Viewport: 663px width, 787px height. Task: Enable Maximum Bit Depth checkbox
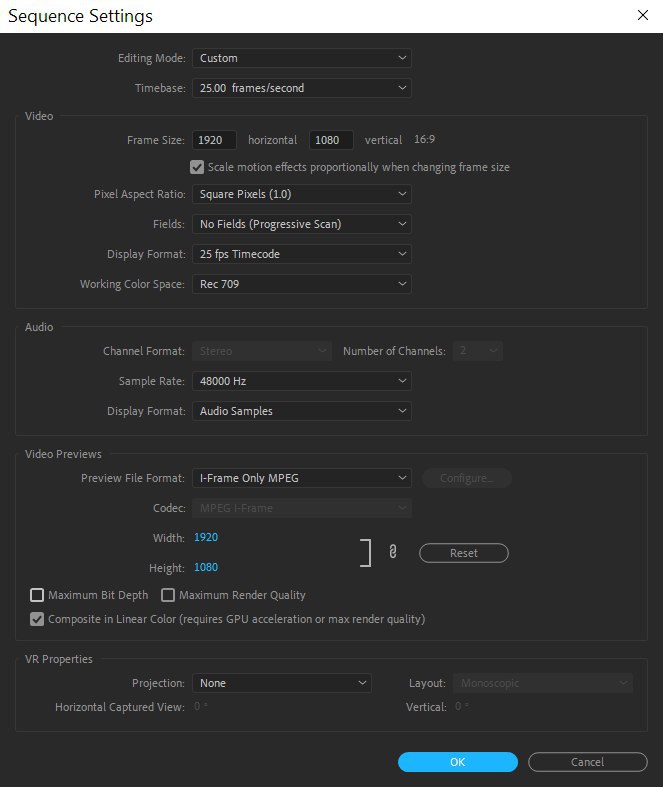coord(37,595)
